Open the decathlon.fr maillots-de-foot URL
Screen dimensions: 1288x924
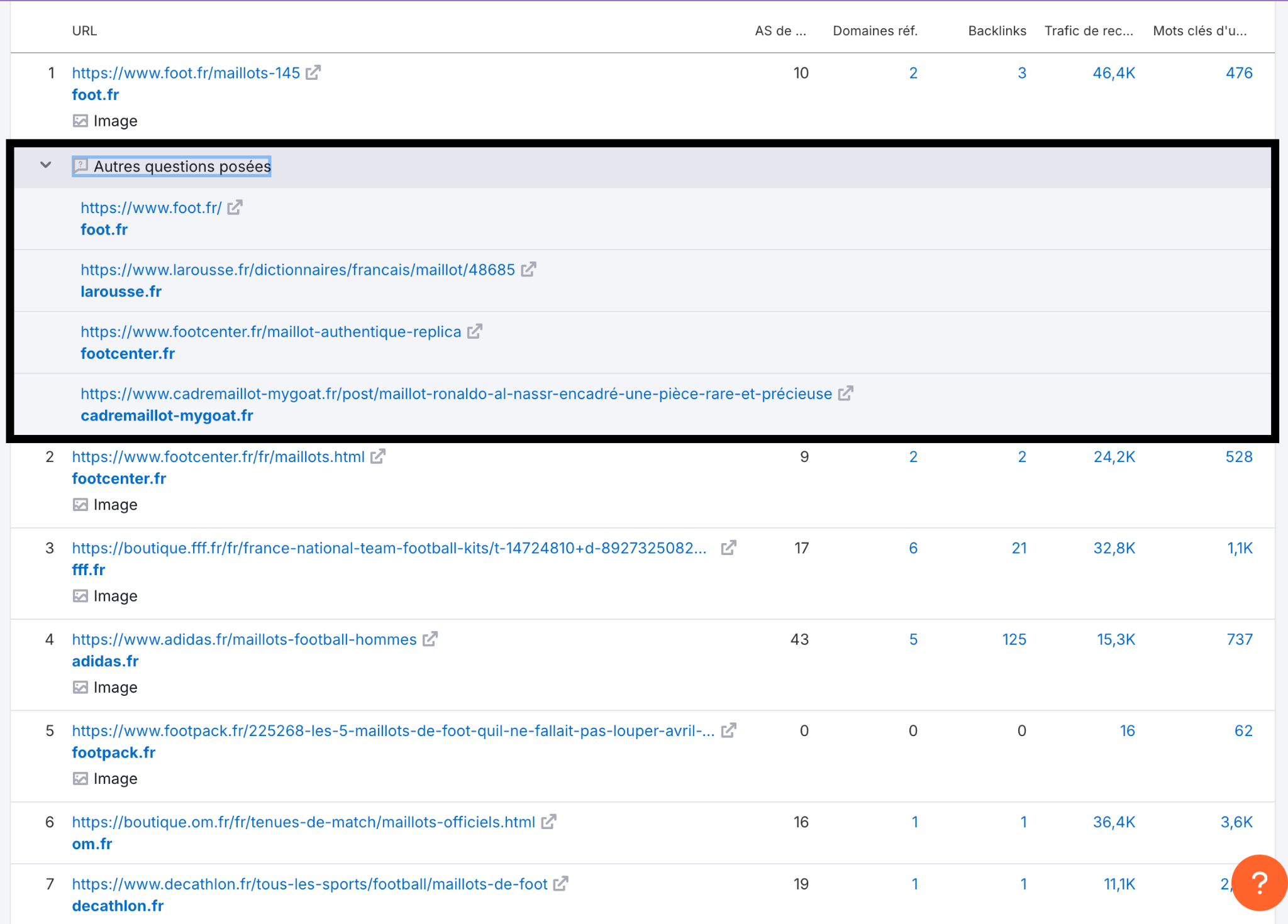309,884
